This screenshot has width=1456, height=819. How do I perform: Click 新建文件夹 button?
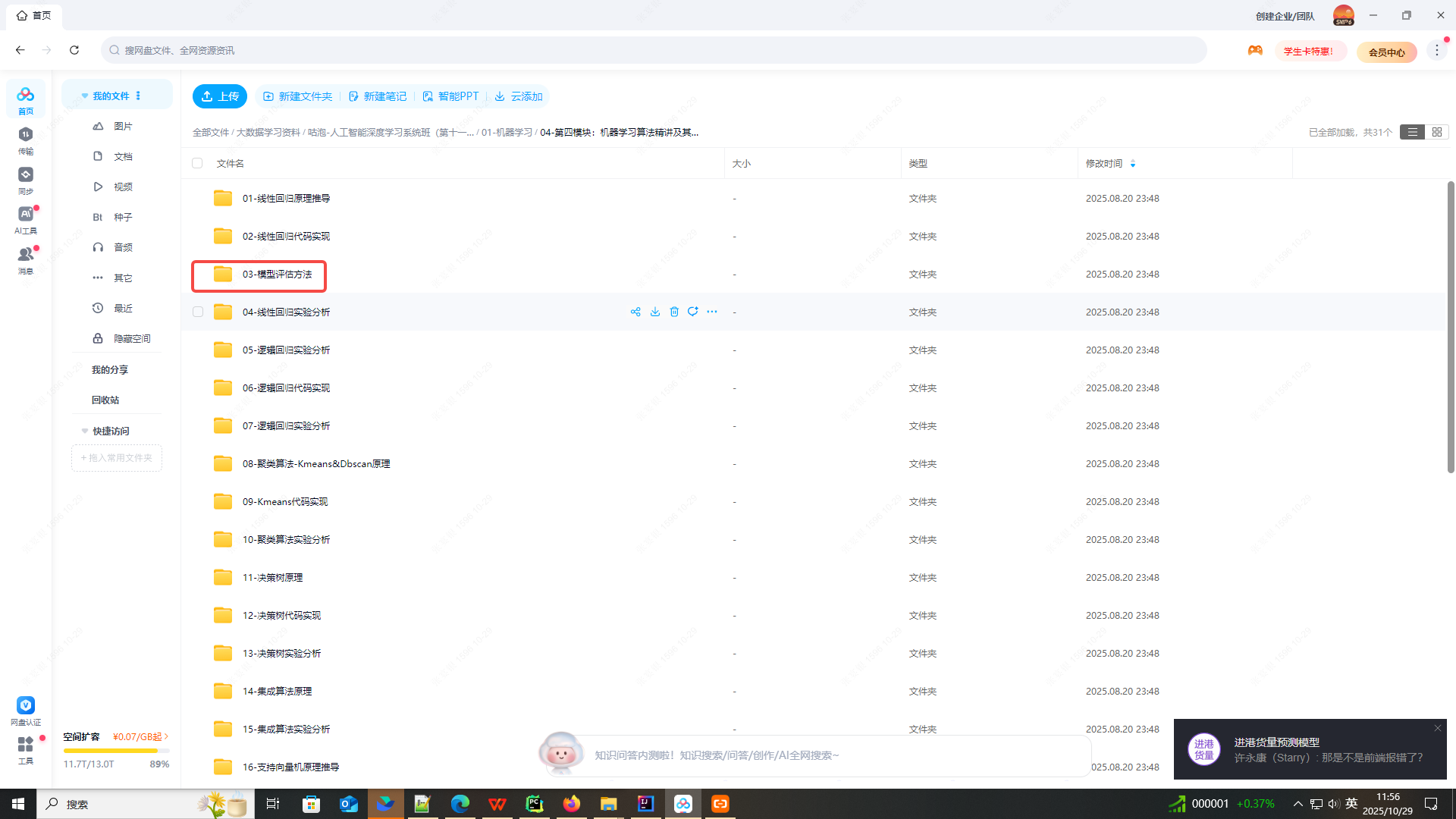298,96
